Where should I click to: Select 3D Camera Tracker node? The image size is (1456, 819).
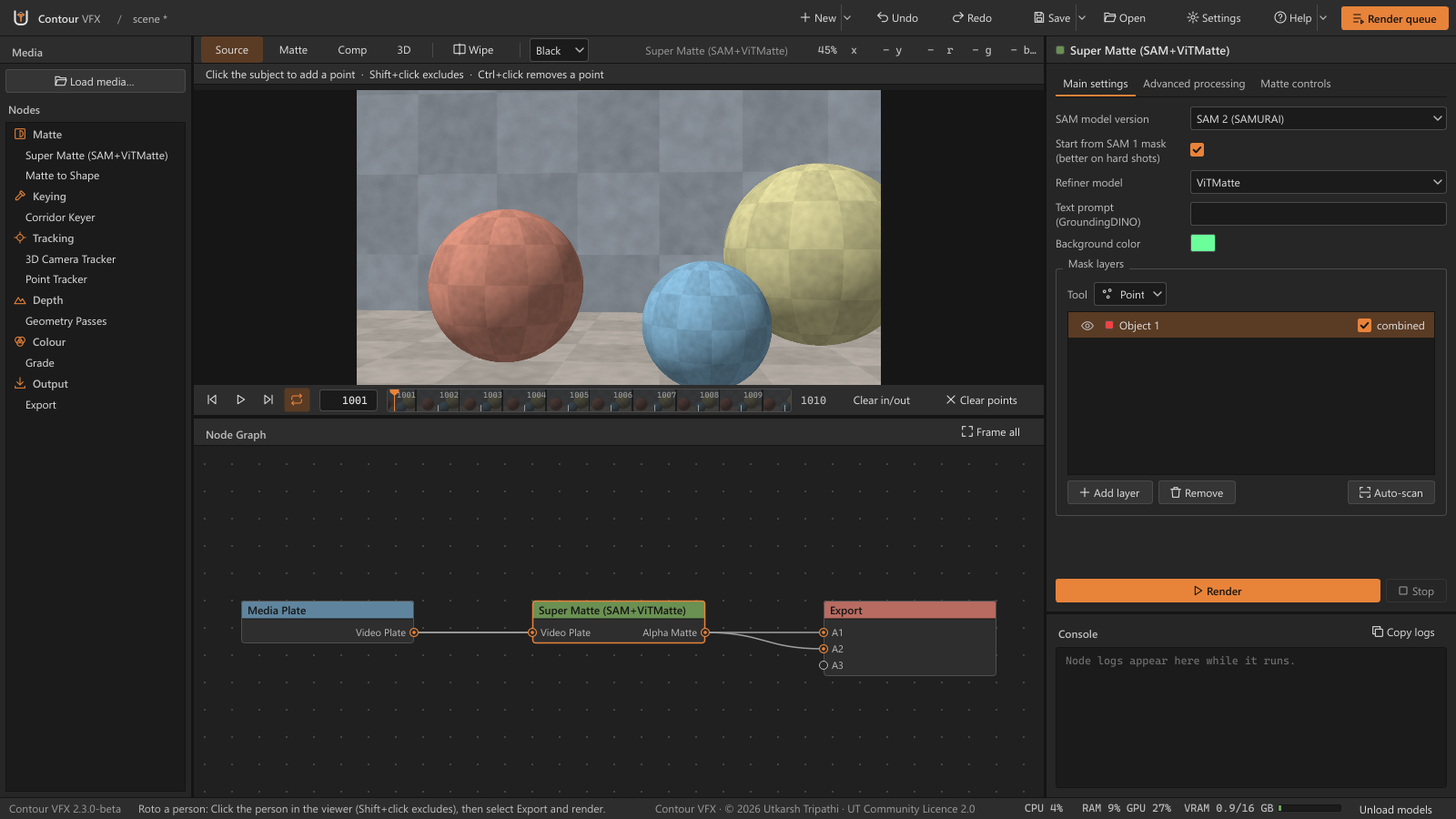[x=71, y=259]
